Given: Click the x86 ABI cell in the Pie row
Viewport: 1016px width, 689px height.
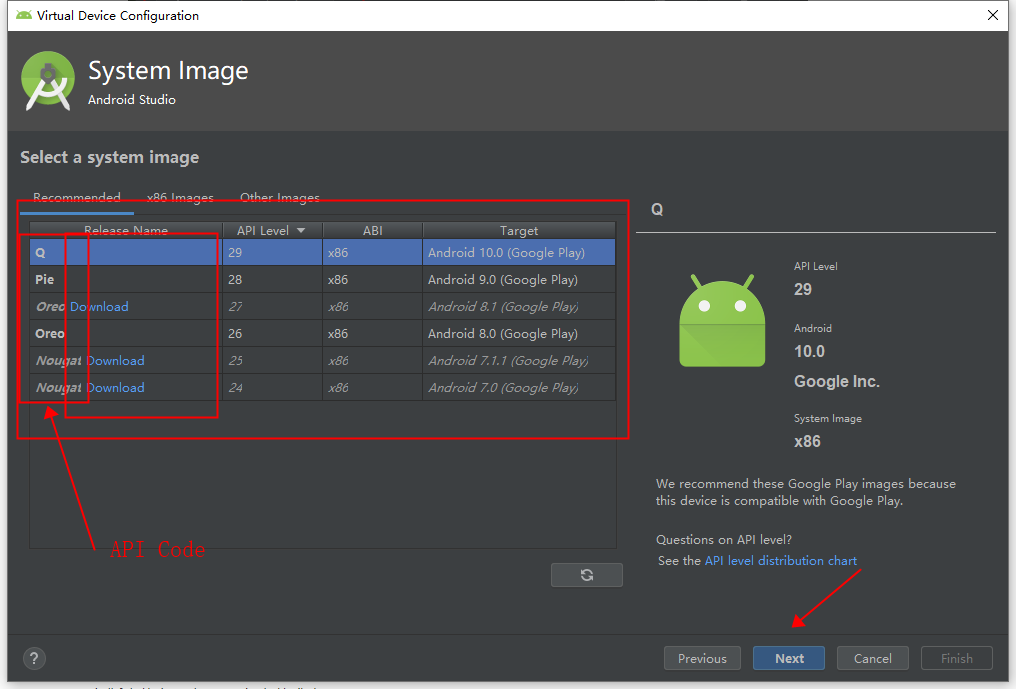Looking at the screenshot, I should pyautogui.click(x=373, y=280).
